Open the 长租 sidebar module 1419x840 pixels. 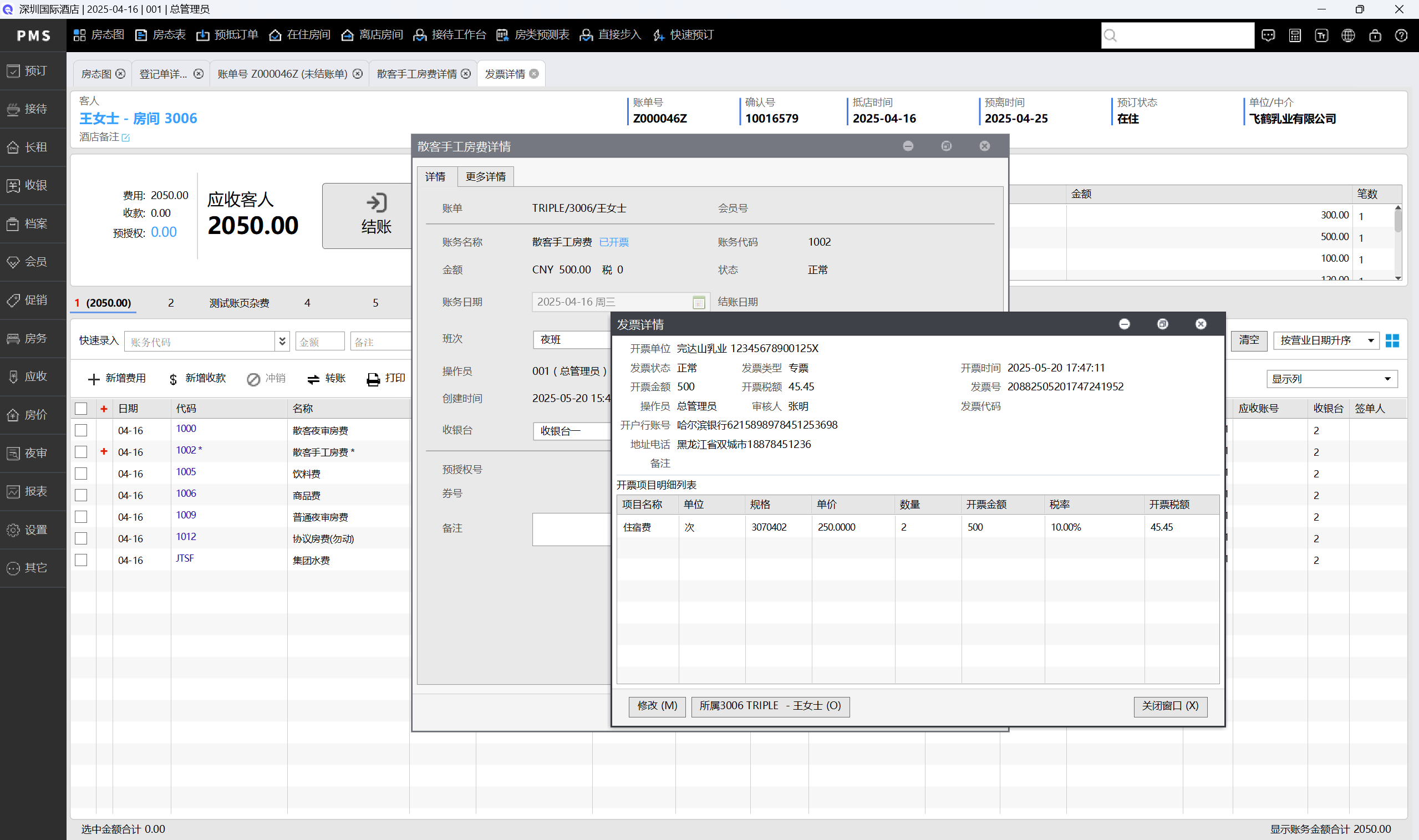click(x=33, y=147)
